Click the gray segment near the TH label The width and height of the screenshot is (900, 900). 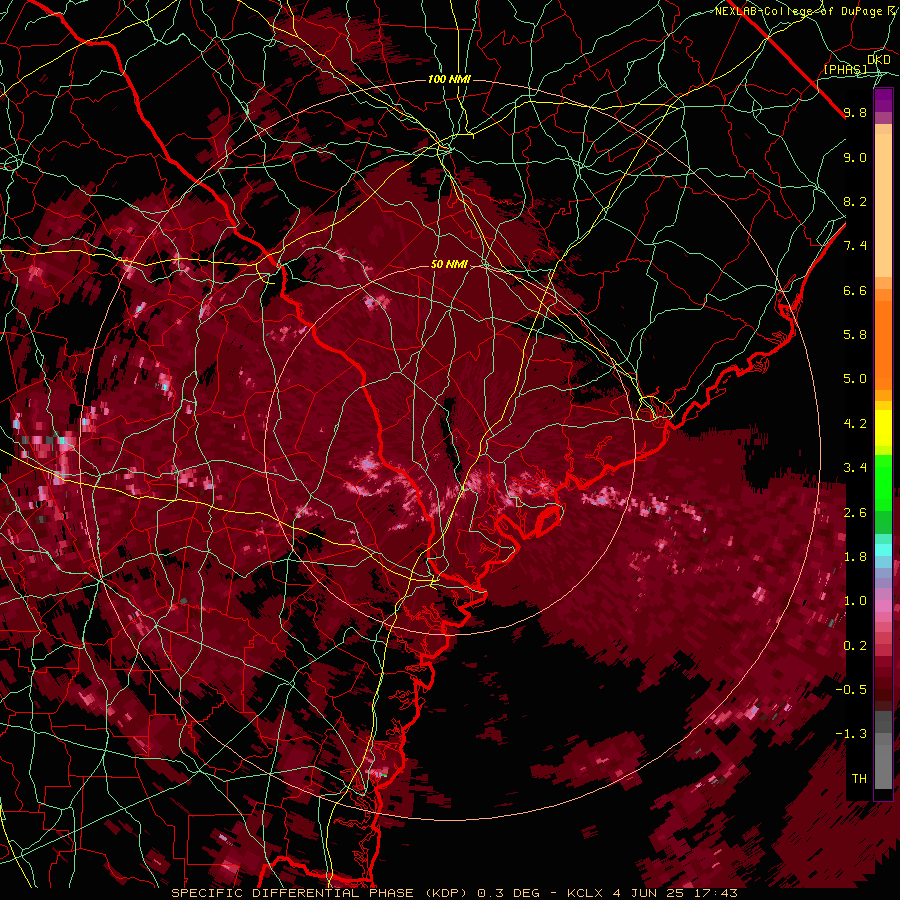tap(883, 766)
